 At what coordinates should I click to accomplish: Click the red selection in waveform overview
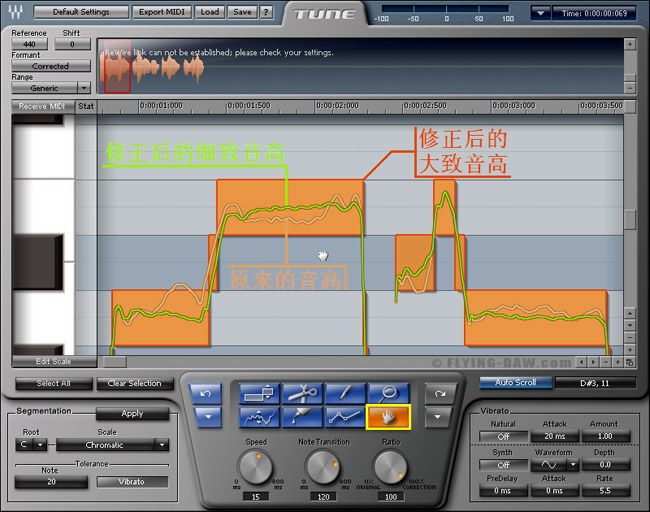tap(117, 67)
